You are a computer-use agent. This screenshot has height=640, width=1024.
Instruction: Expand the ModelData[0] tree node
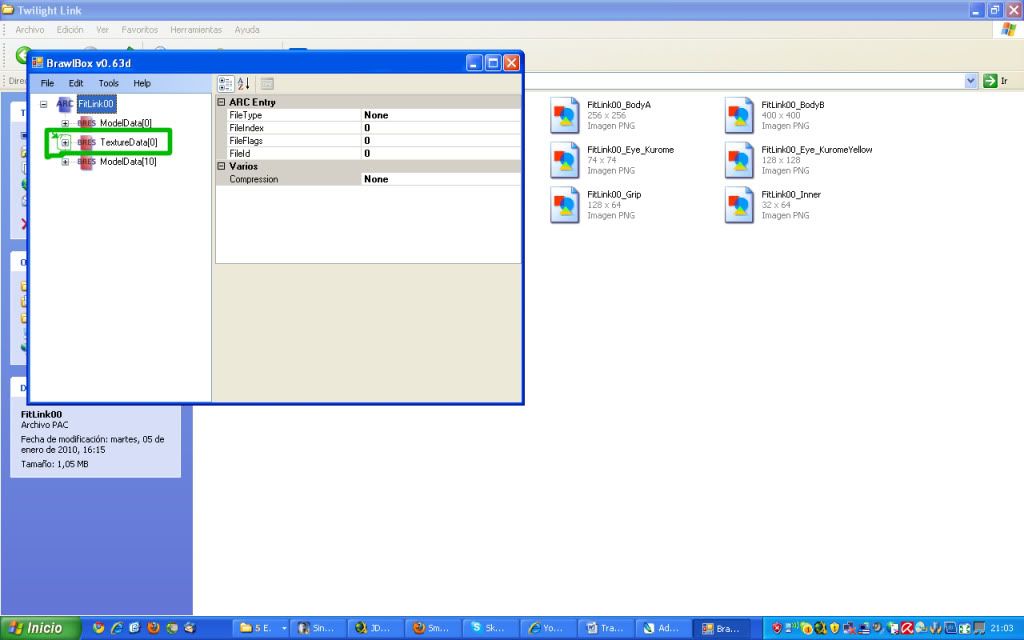point(65,123)
